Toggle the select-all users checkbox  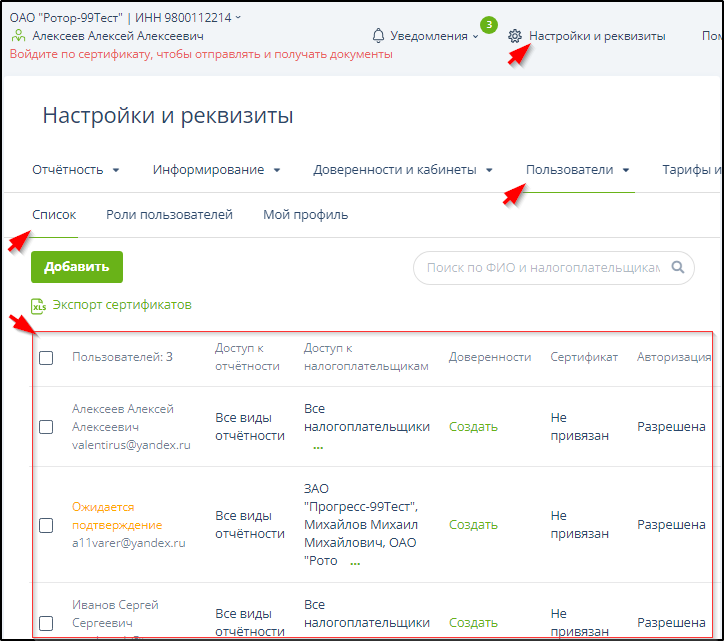[46, 358]
